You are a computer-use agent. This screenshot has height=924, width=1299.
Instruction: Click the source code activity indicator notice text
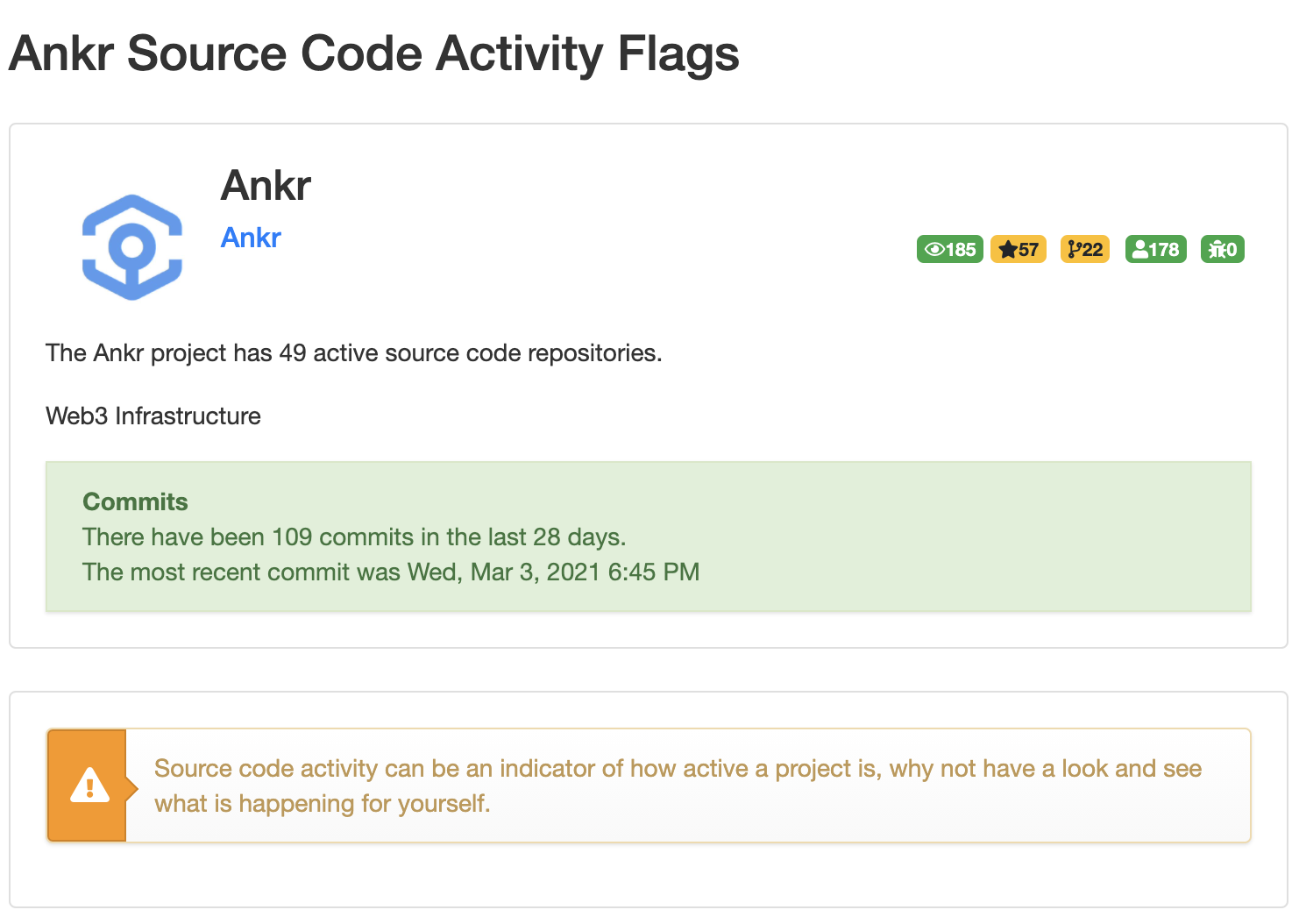point(678,785)
